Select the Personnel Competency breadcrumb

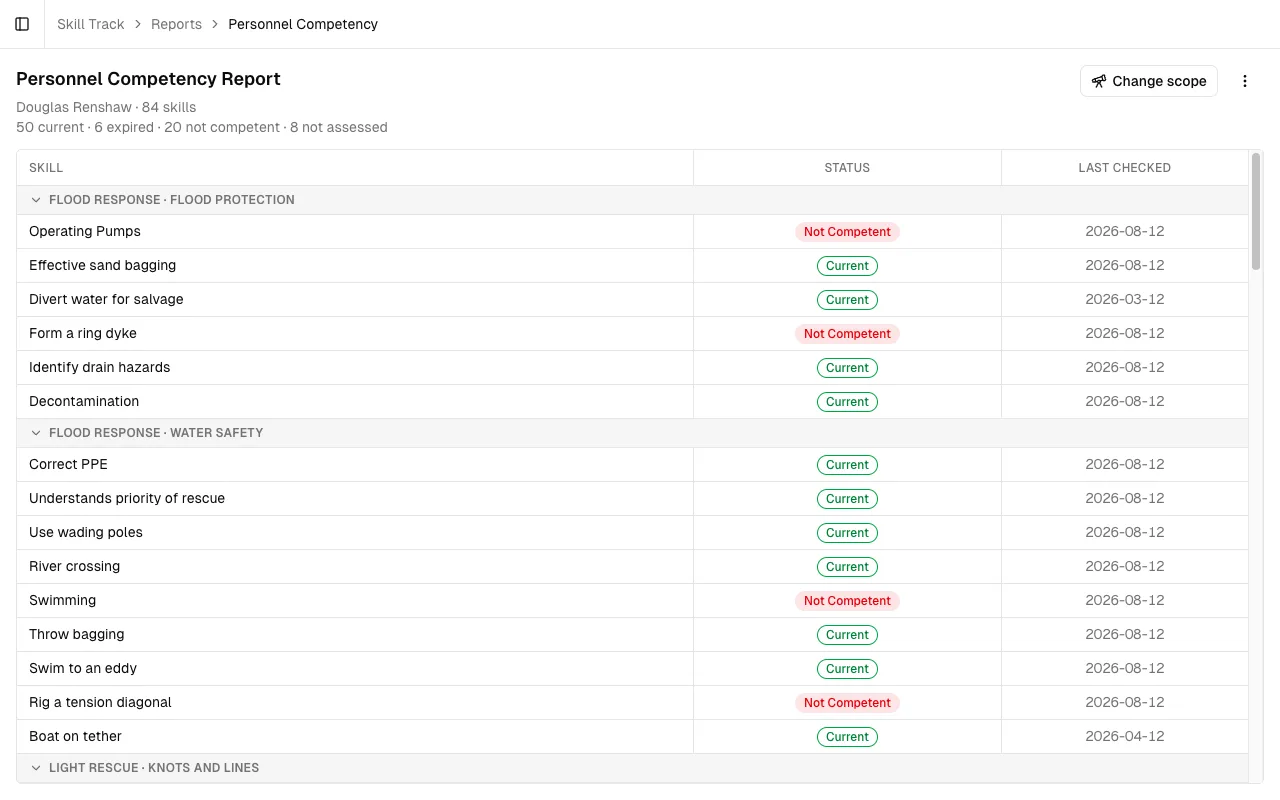point(303,24)
